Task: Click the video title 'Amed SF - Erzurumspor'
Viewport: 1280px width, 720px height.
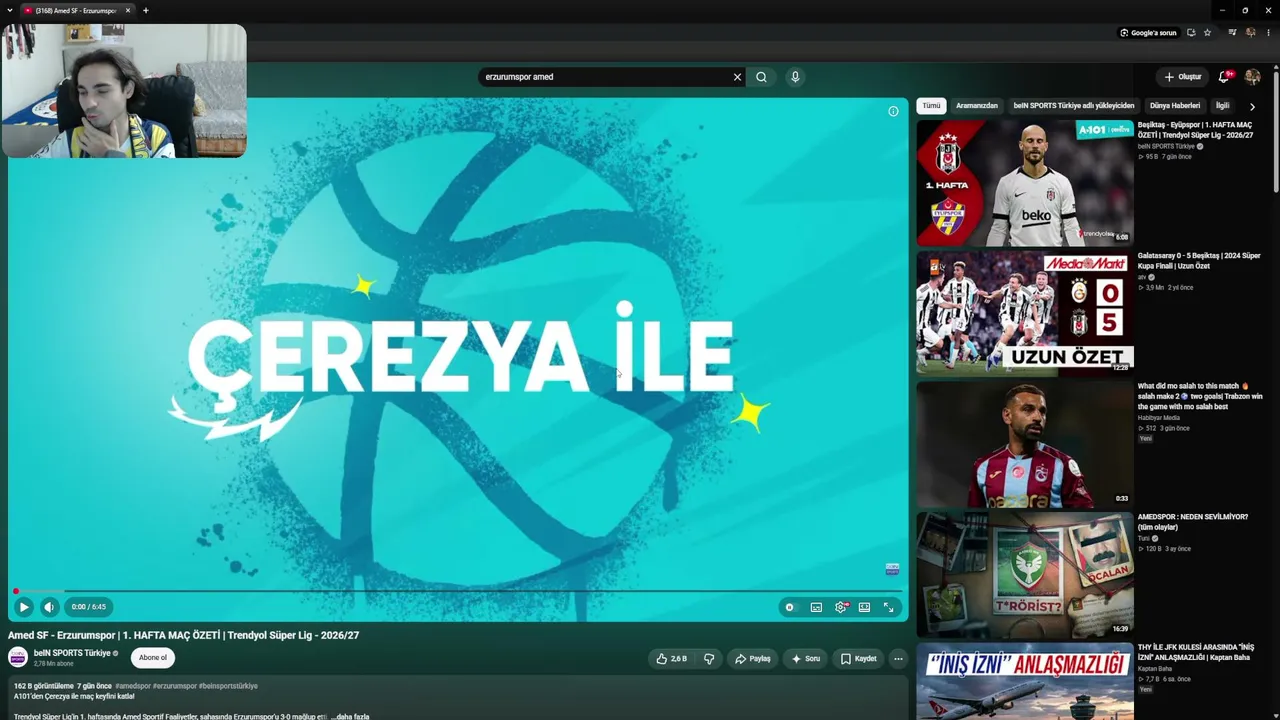Action: (x=183, y=635)
